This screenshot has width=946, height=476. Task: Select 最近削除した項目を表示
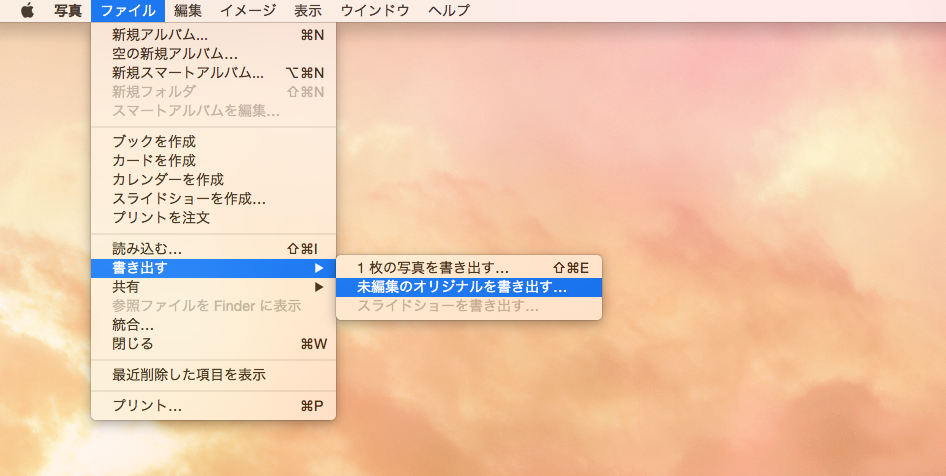(213, 375)
